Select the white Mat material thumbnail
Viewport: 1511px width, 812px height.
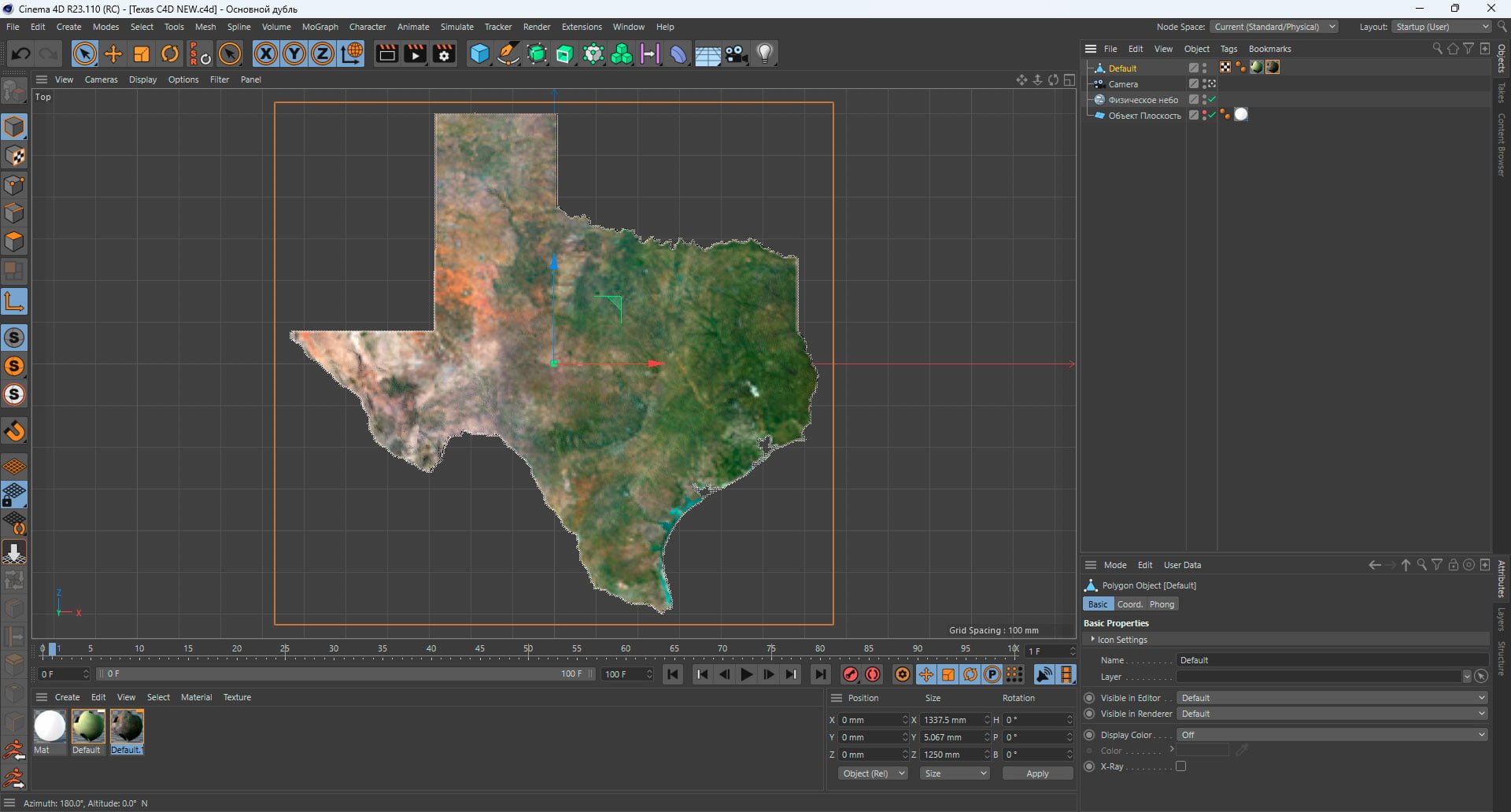50,726
